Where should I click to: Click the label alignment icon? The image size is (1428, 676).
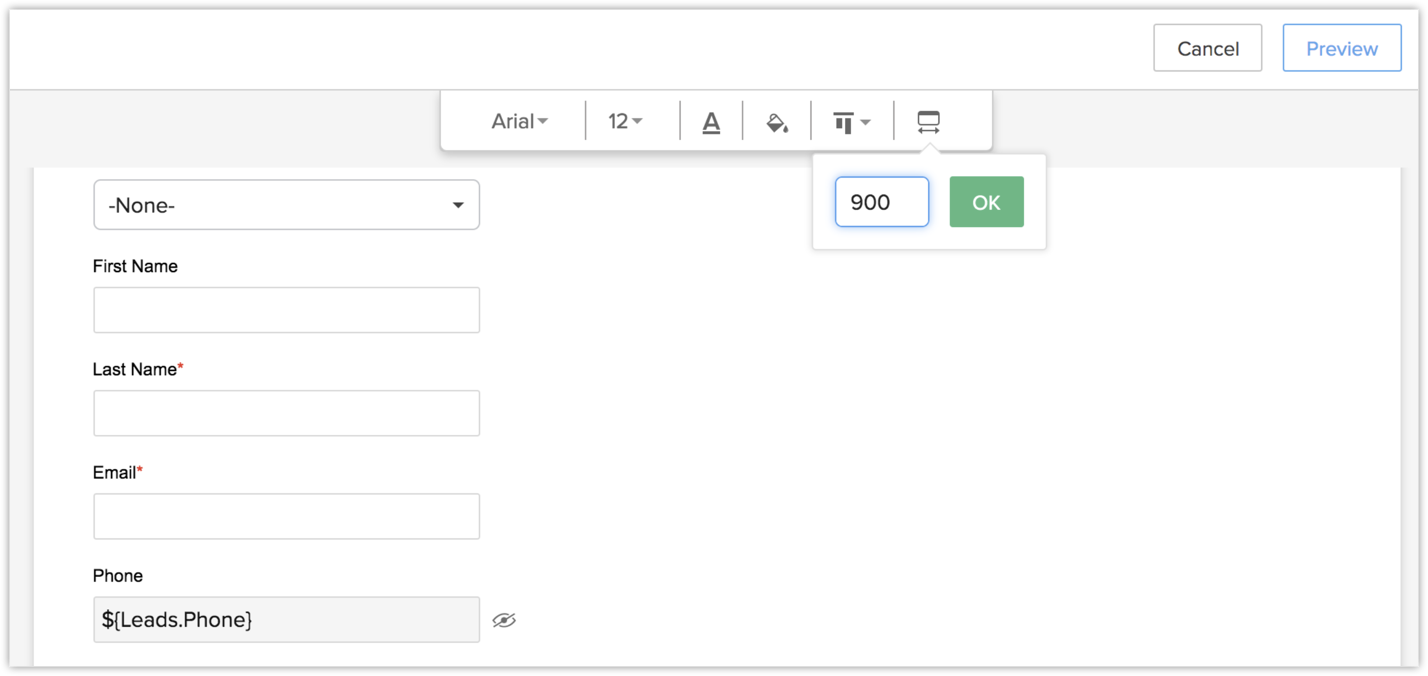pos(851,122)
